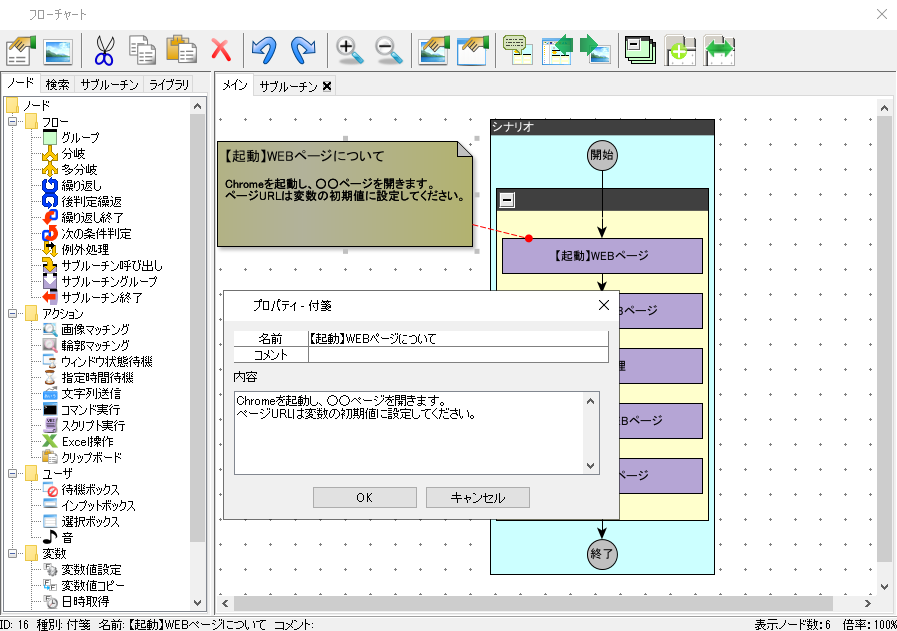This screenshot has height=631, width=897.
Task: Click the 表示ノード数: 6 status text
Action: (x=792, y=625)
